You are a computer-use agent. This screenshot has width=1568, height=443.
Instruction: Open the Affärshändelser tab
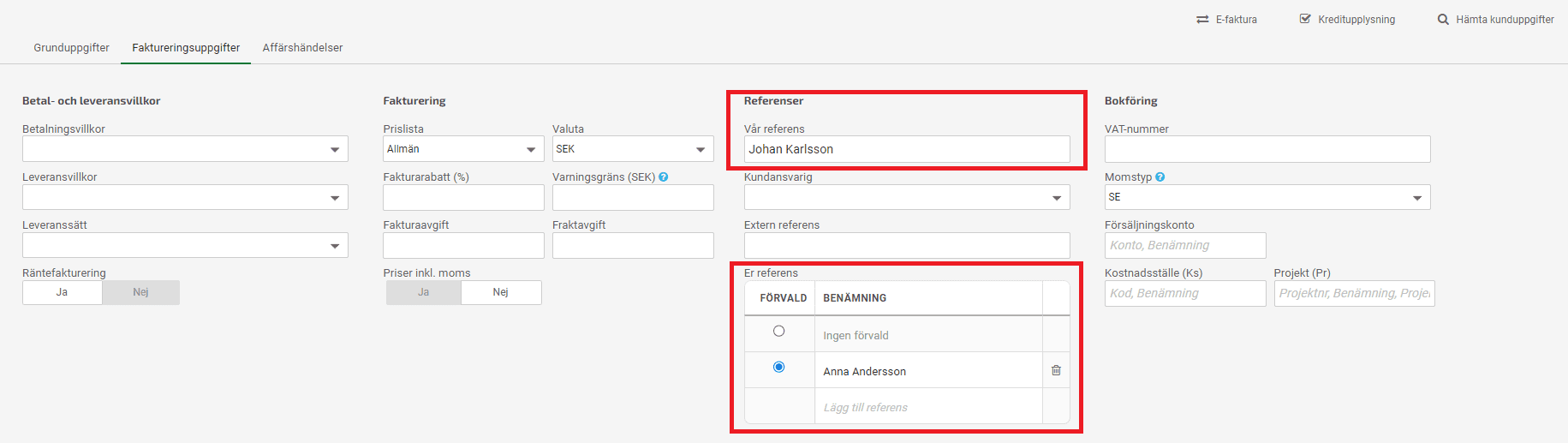302,48
